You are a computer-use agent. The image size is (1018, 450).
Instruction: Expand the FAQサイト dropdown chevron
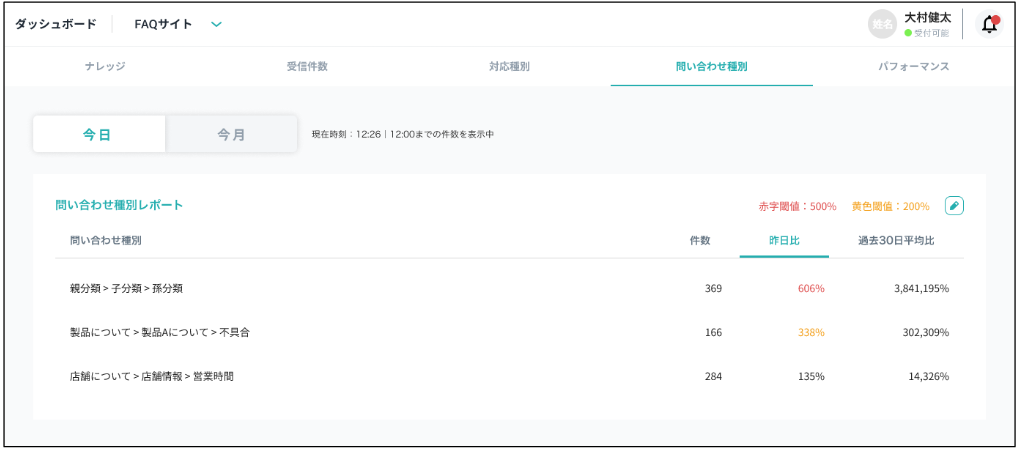click(217, 25)
